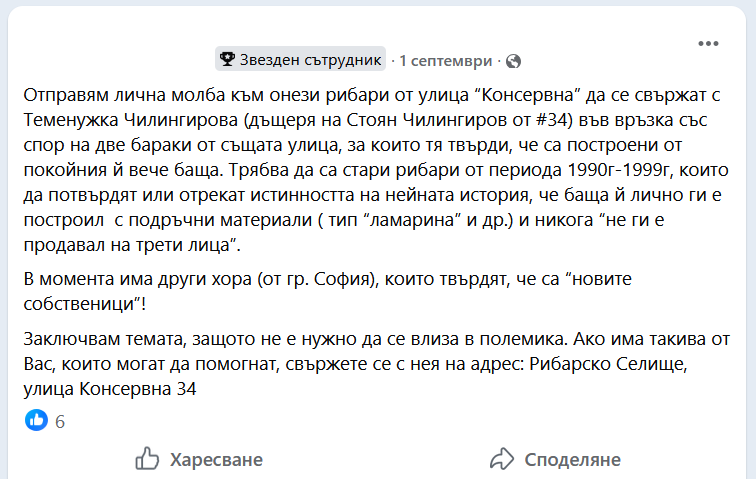Click the thumbs-up icon beside Харесване

[x=147, y=459]
